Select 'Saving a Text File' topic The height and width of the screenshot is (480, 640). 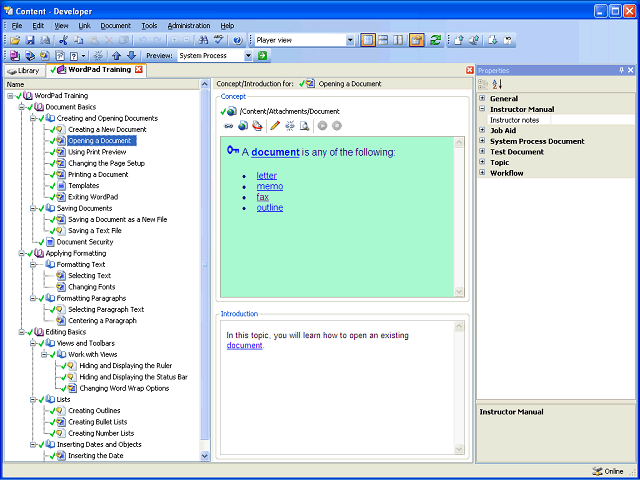coord(95,231)
